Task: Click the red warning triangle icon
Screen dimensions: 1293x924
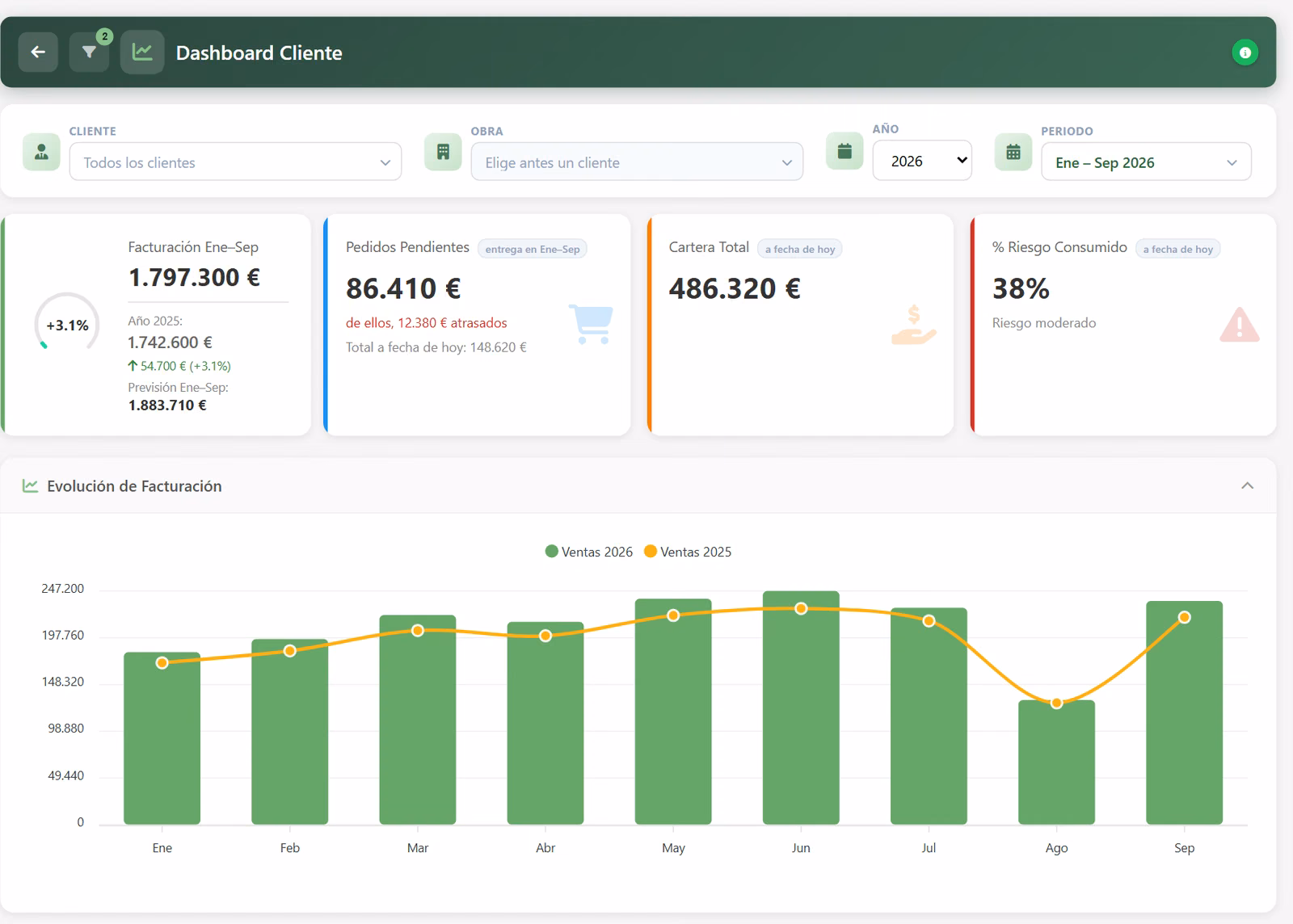Action: [1239, 325]
